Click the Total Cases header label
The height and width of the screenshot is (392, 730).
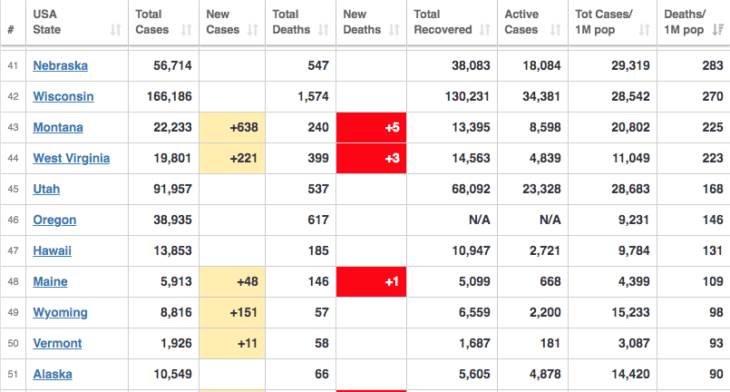point(152,22)
